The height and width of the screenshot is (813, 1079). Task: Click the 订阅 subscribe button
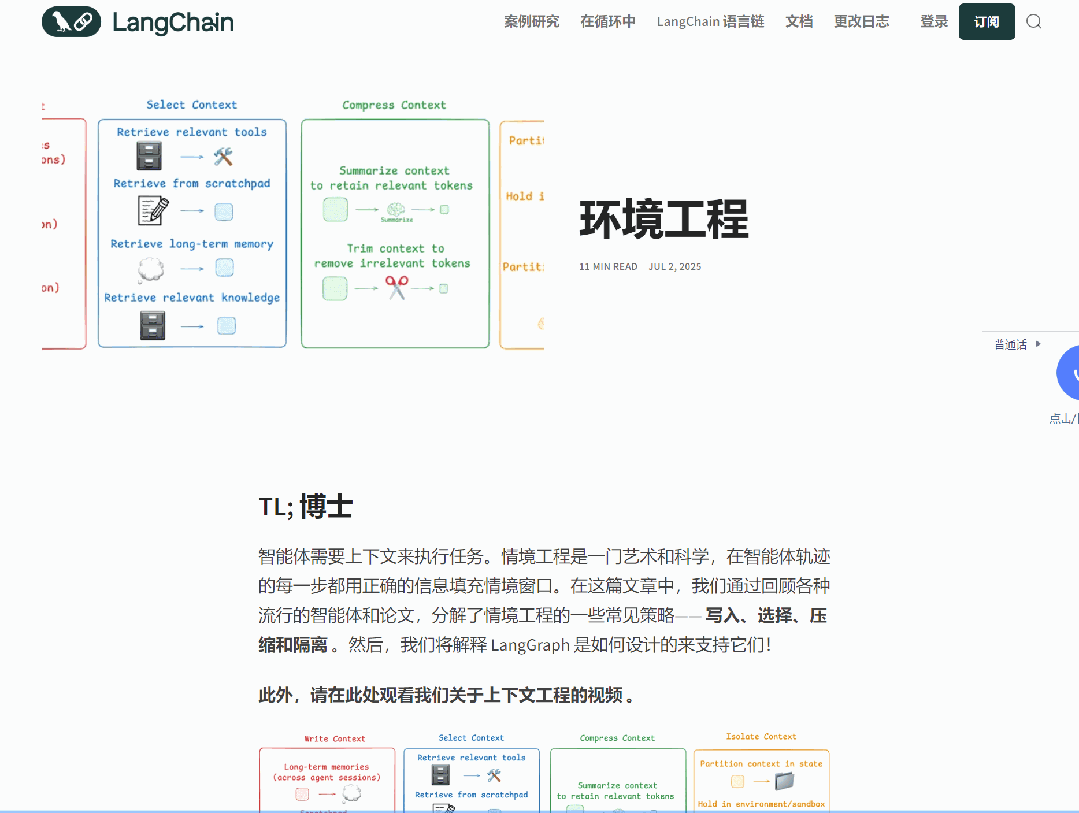(986, 21)
